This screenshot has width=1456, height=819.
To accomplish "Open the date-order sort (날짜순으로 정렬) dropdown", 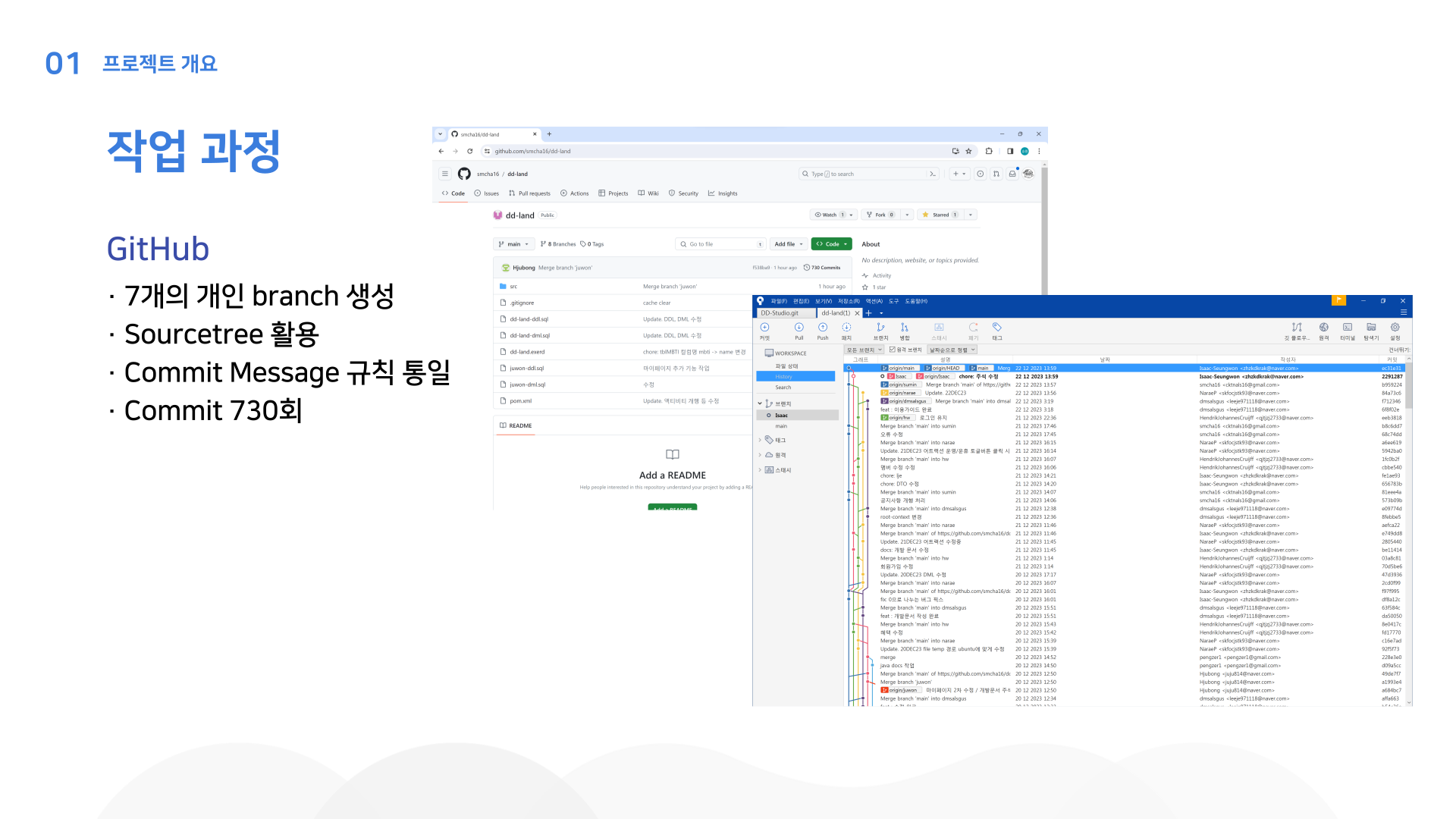I will [x=952, y=350].
